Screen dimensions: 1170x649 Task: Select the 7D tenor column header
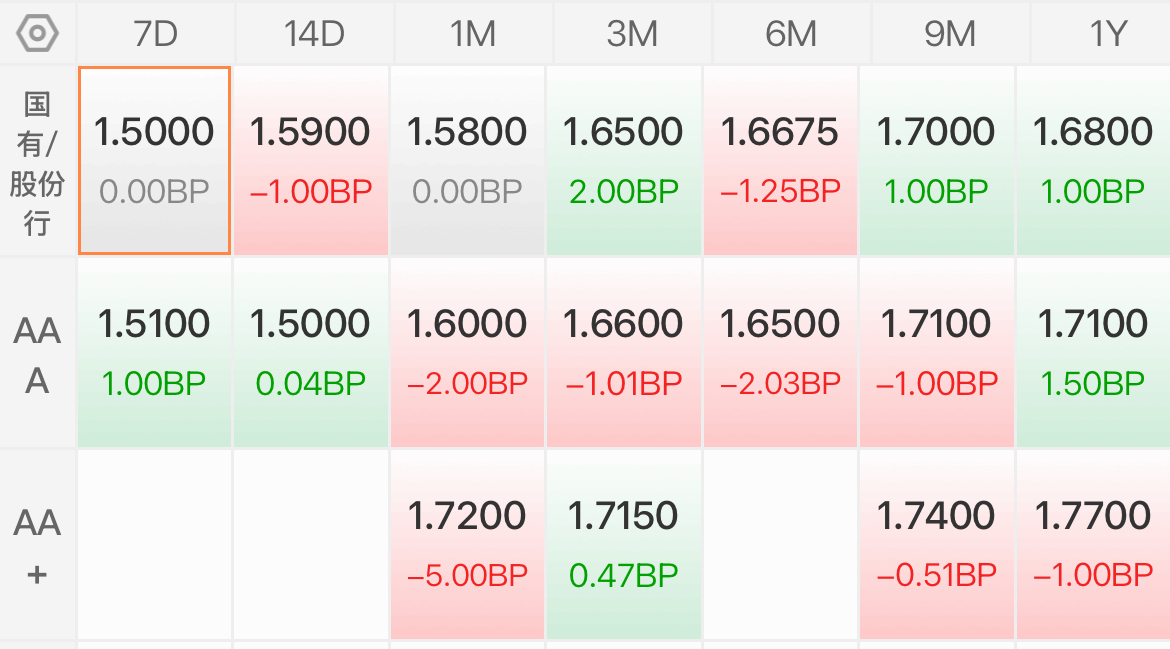[x=155, y=34]
